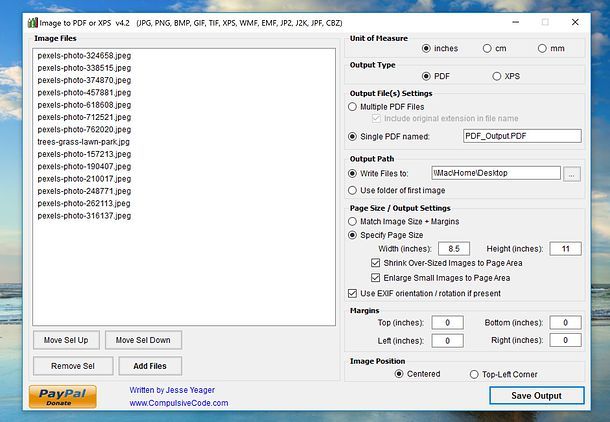Select Multiple PDF Files option
This screenshot has width=610, height=422.
352,107
